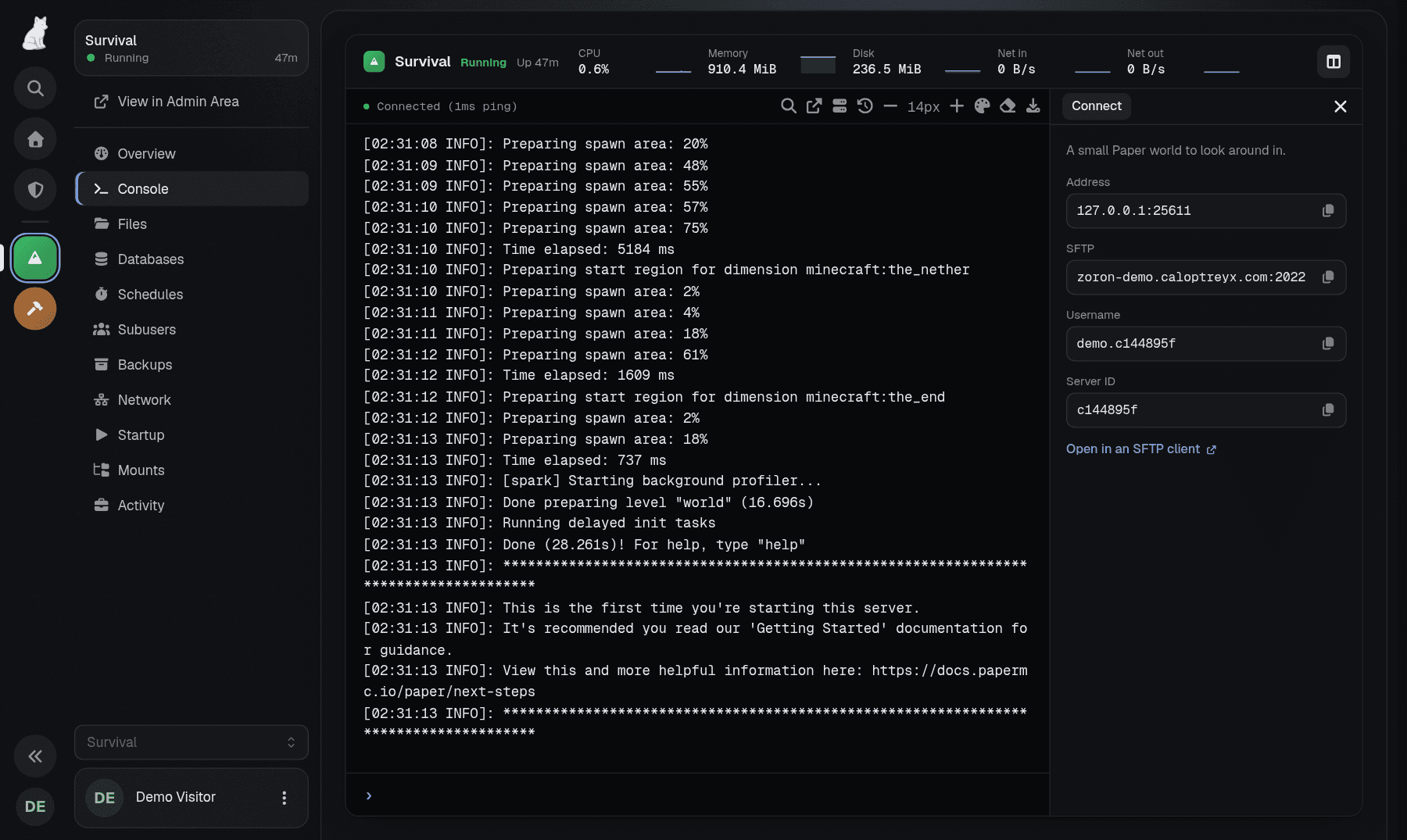Open Startup page
The image size is (1407, 840).
click(x=192, y=435)
